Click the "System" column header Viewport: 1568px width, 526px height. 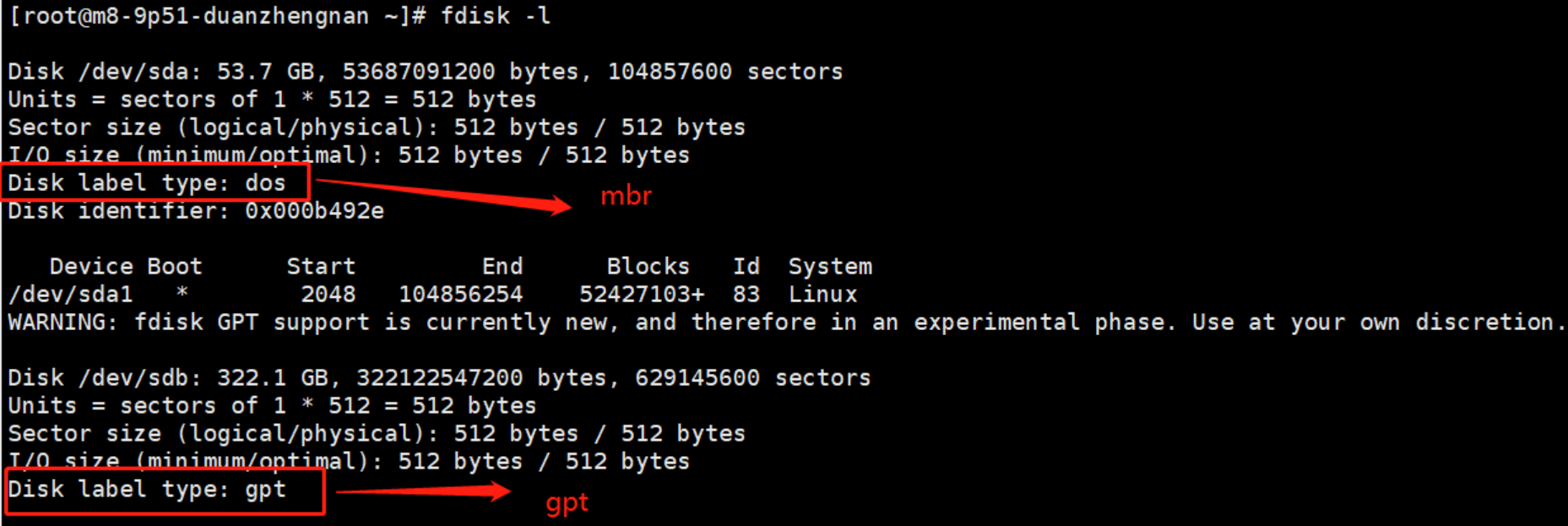click(x=830, y=266)
